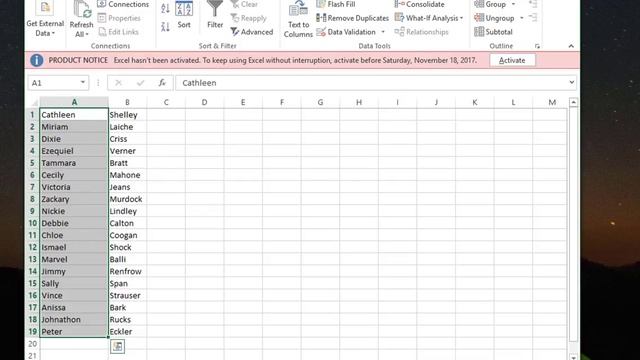Image resolution: width=640 pixels, height=360 pixels.
Task: Click Clear filter command
Action: pyautogui.click(x=244, y=4)
